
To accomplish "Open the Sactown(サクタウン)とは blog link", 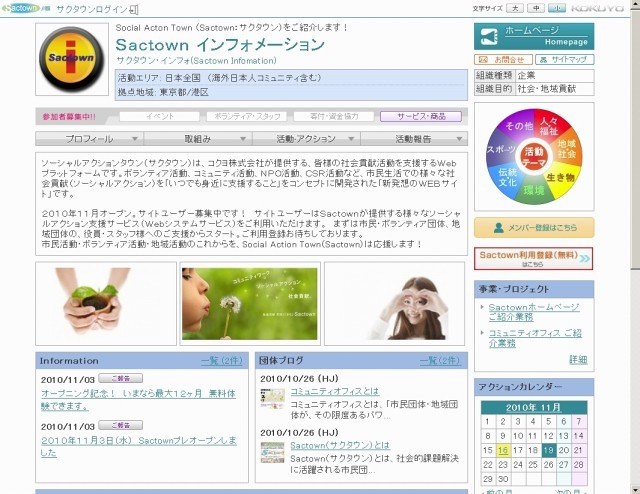I will 340,445.
